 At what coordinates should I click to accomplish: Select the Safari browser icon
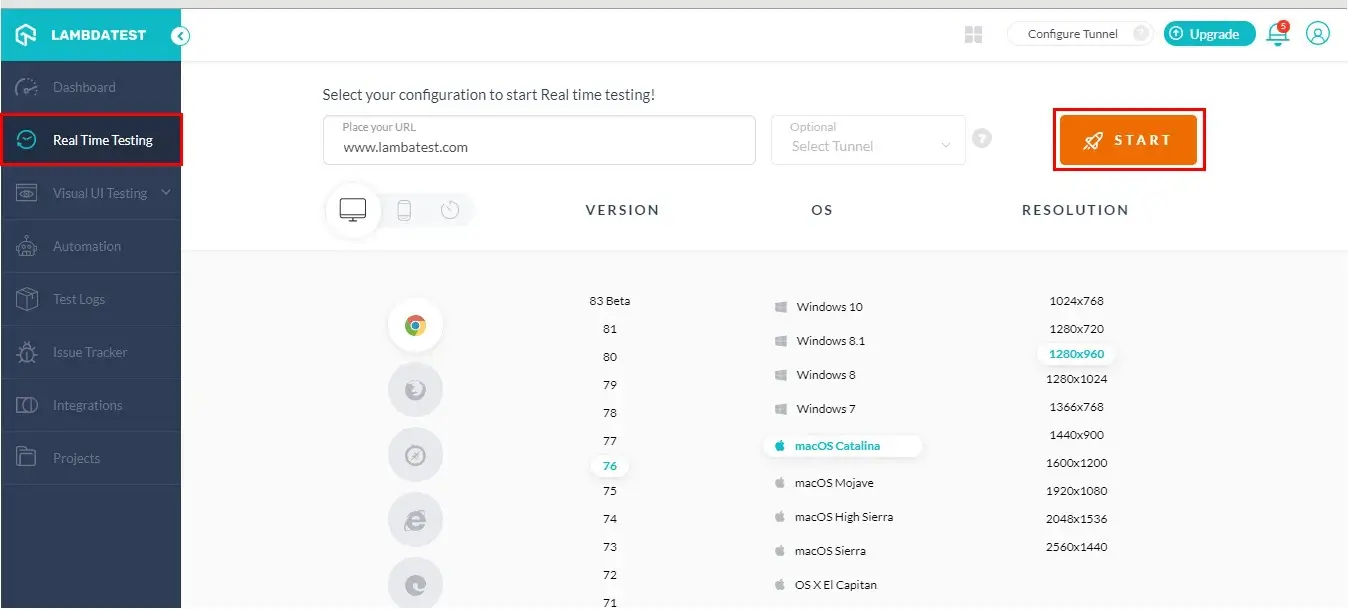415,454
